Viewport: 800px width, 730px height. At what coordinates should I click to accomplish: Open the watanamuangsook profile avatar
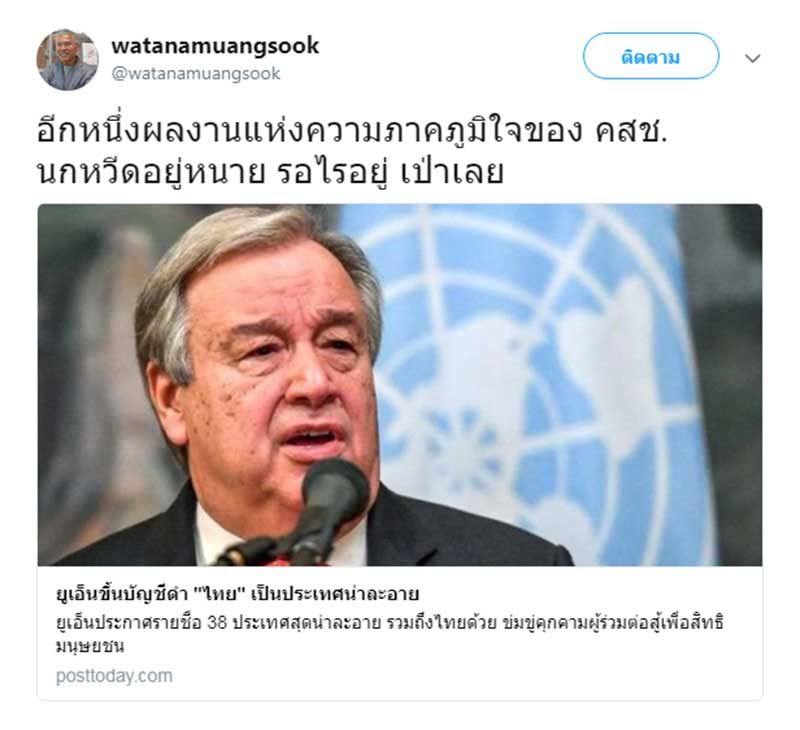click(67, 59)
